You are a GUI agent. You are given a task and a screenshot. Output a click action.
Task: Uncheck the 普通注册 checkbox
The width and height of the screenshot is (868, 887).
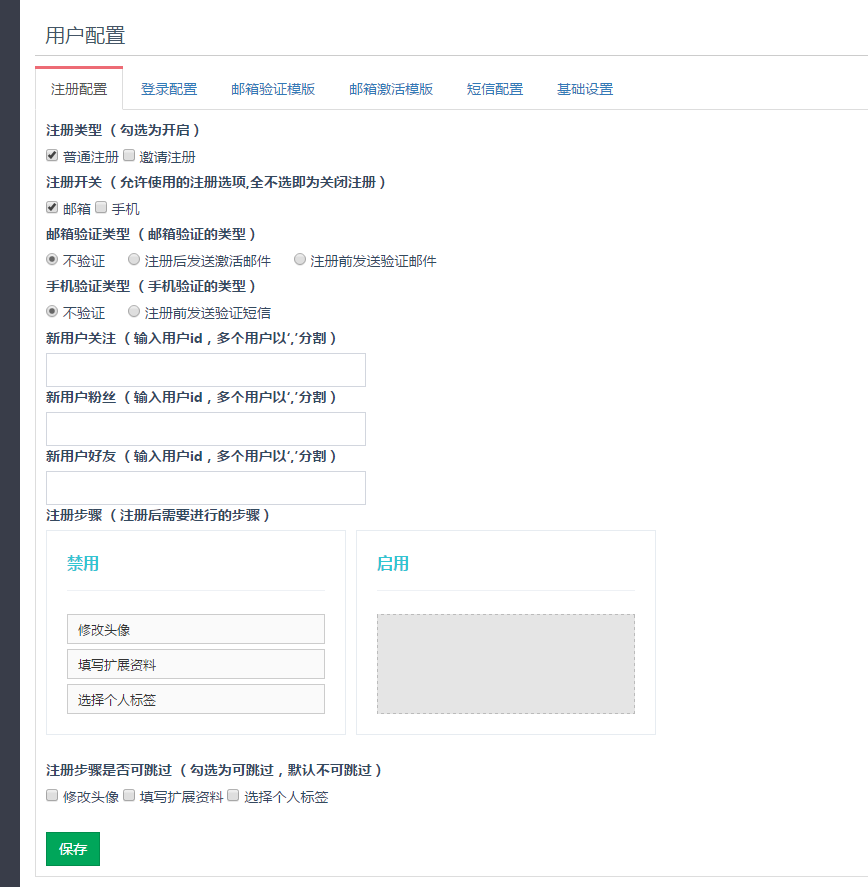52,155
